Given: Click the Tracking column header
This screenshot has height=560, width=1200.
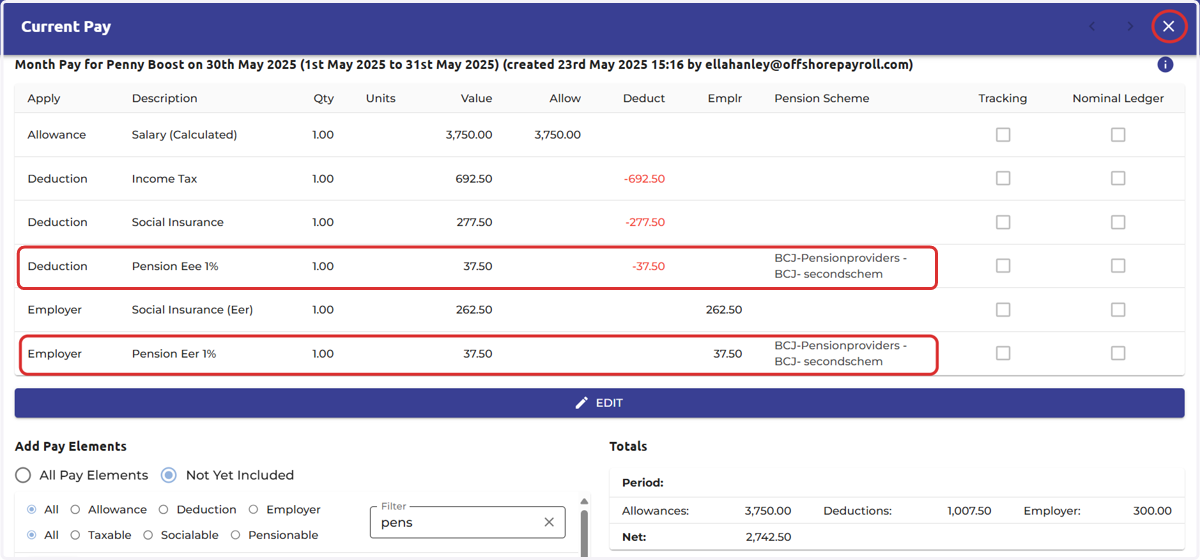Looking at the screenshot, I should click(1003, 98).
